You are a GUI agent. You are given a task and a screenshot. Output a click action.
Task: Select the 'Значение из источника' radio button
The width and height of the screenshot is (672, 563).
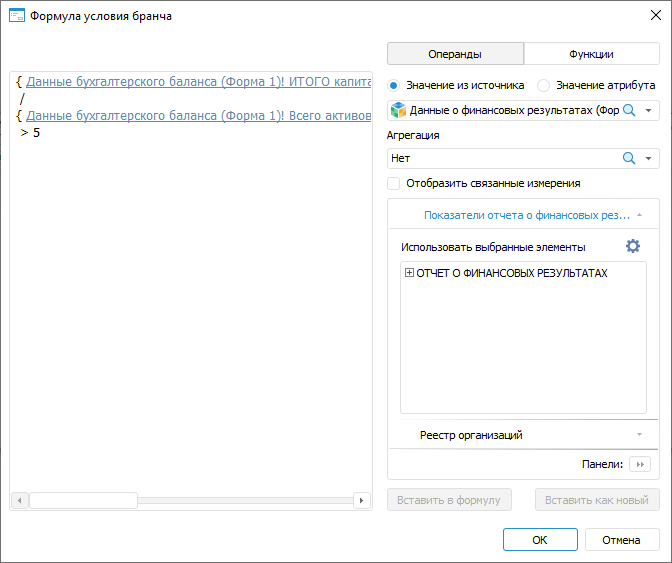(393, 85)
